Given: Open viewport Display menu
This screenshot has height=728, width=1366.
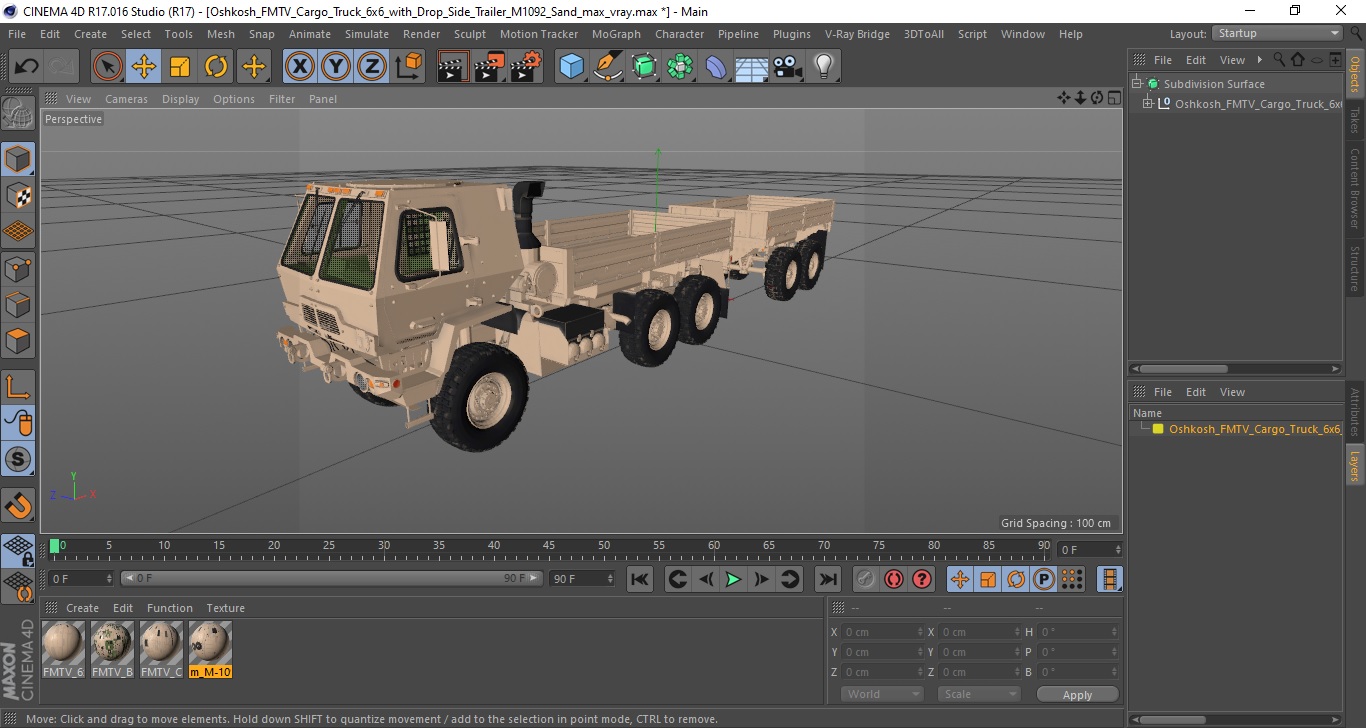Looking at the screenshot, I should (x=181, y=99).
